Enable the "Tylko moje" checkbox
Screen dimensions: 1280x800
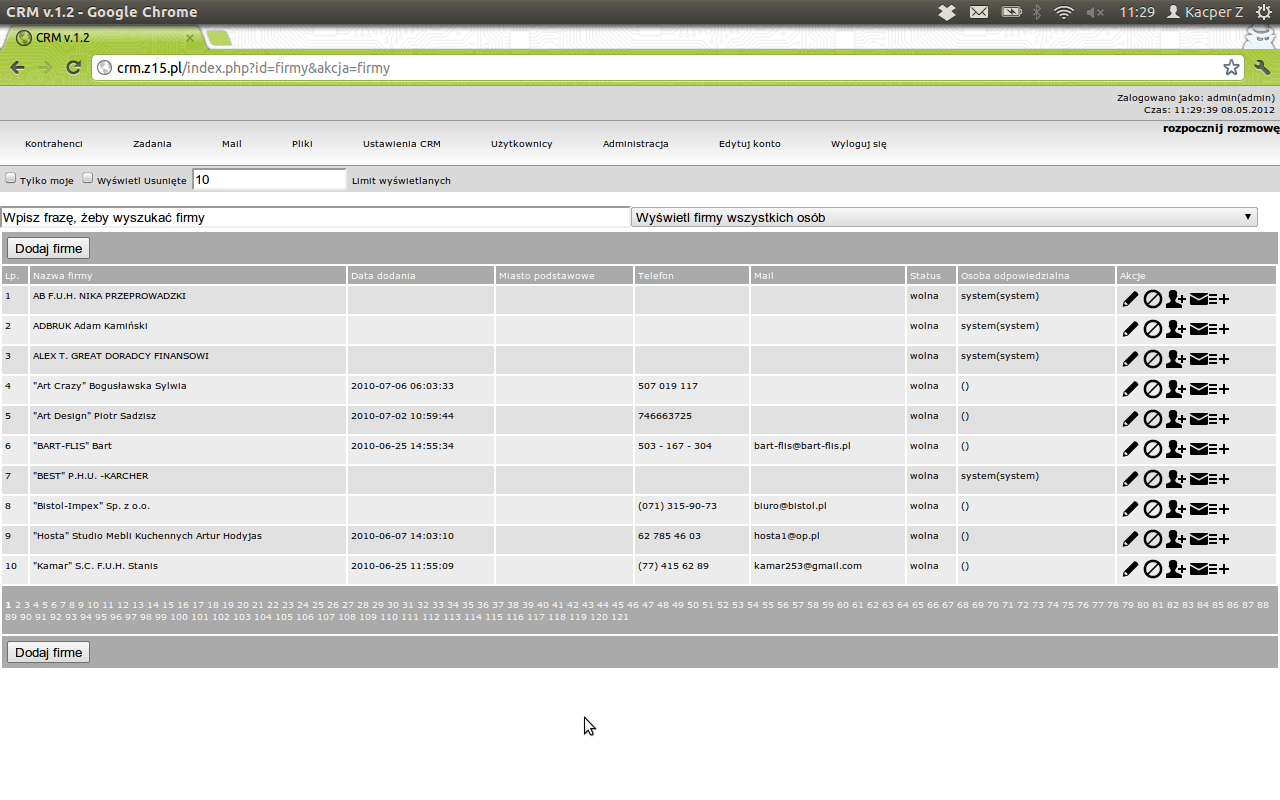pyautogui.click(x=11, y=179)
